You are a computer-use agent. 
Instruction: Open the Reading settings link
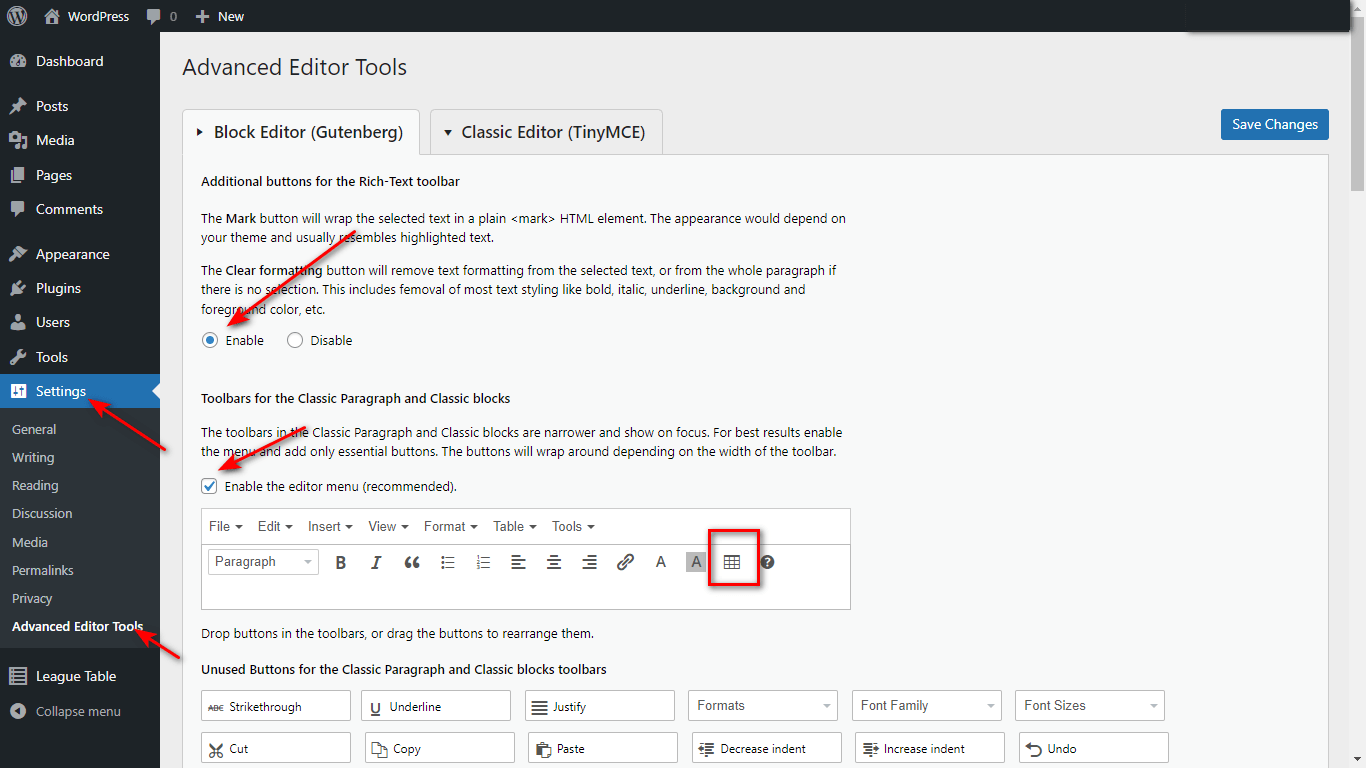click(35, 485)
